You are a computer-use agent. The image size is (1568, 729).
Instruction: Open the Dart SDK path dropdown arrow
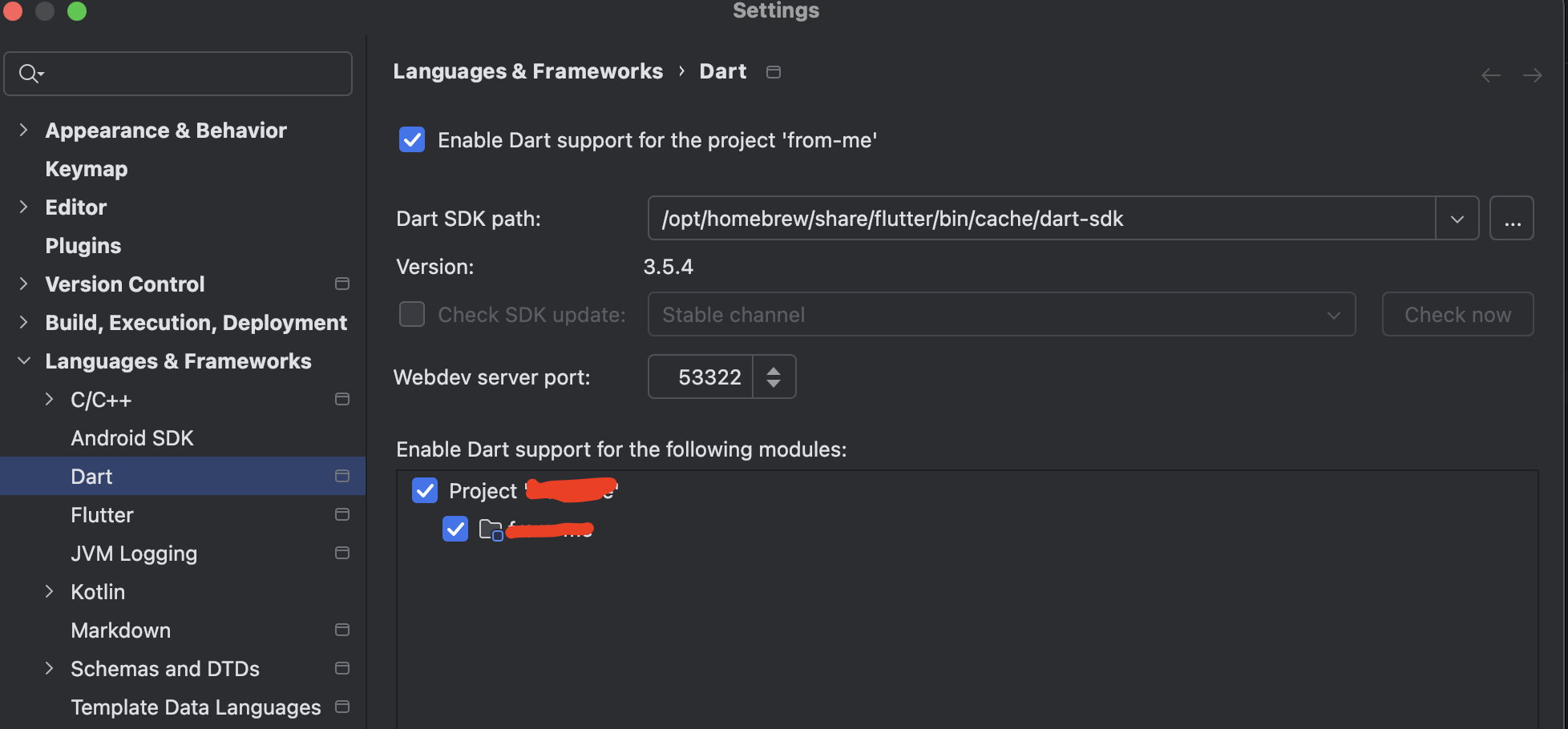(1457, 219)
